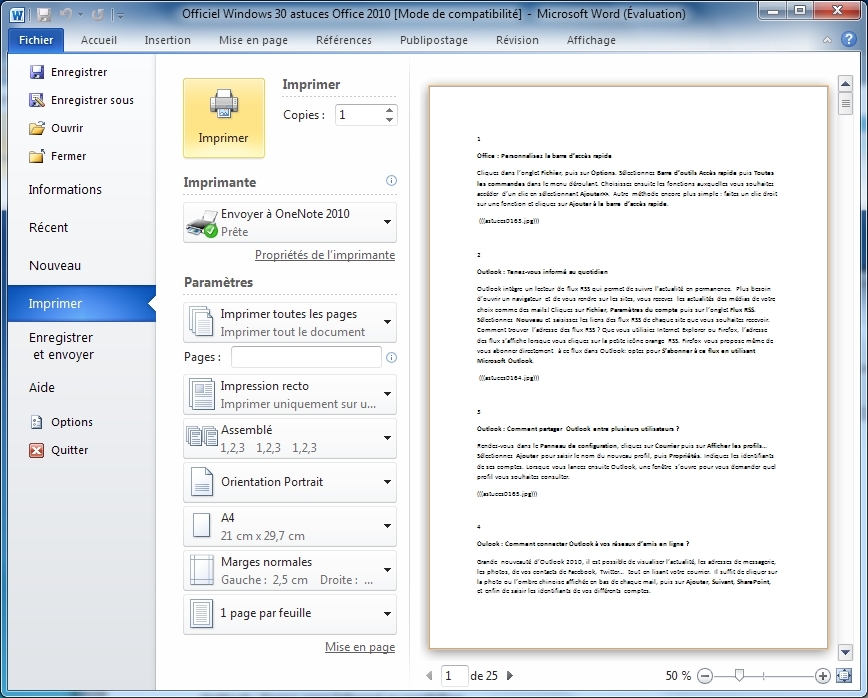The width and height of the screenshot is (868, 698).
Task: Click the printer info icon beside Imprimante
Action: pos(391,180)
